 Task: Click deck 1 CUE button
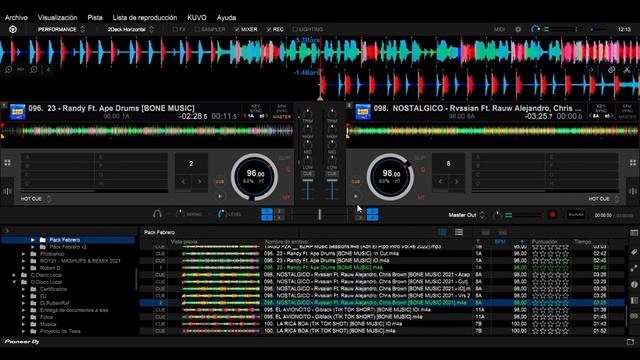[x=220, y=182]
